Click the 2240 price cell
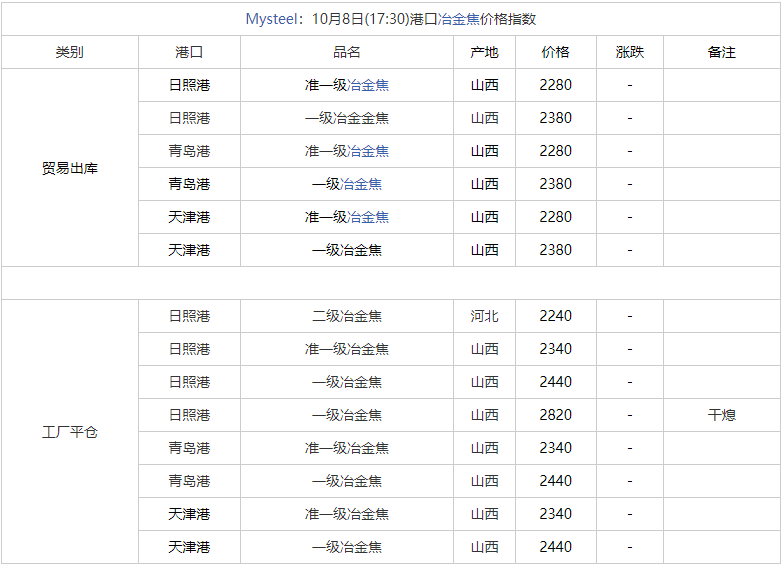This screenshot has width=783, height=566. click(555, 316)
